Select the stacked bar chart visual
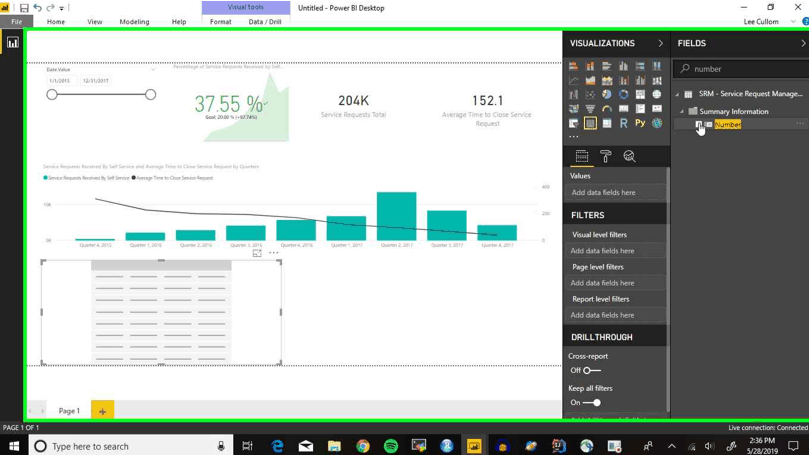Image resolution: width=809 pixels, height=455 pixels. pos(573,66)
